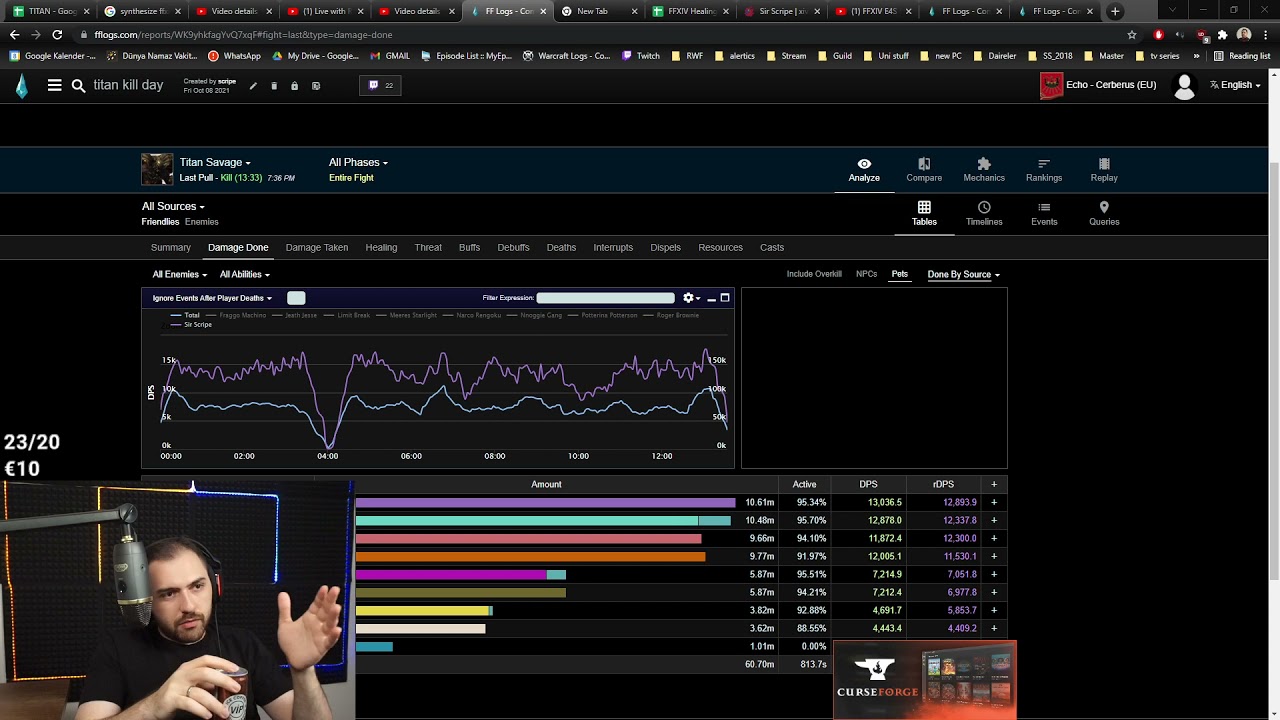The height and width of the screenshot is (720, 1280).
Task: Expand the Titan Savage fight dropdown
Action: tap(215, 162)
